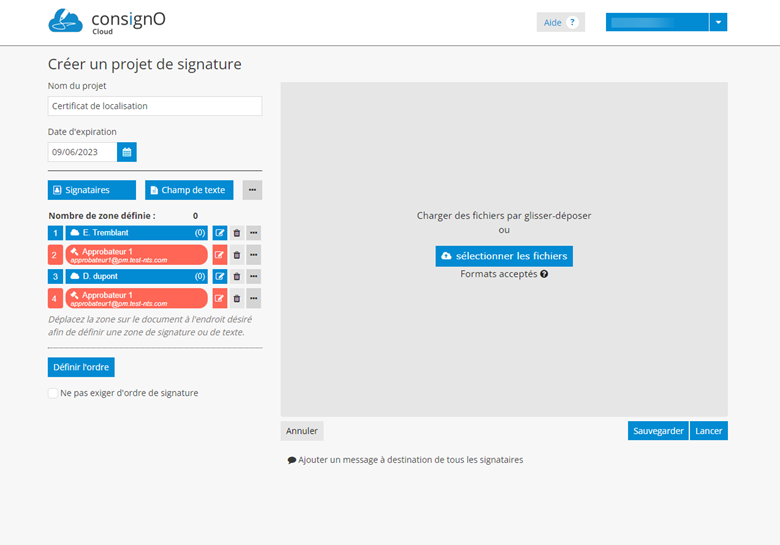Open the expiration date calendar picker
Viewport: 780px width, 545px height.
[x=127, y=152]
